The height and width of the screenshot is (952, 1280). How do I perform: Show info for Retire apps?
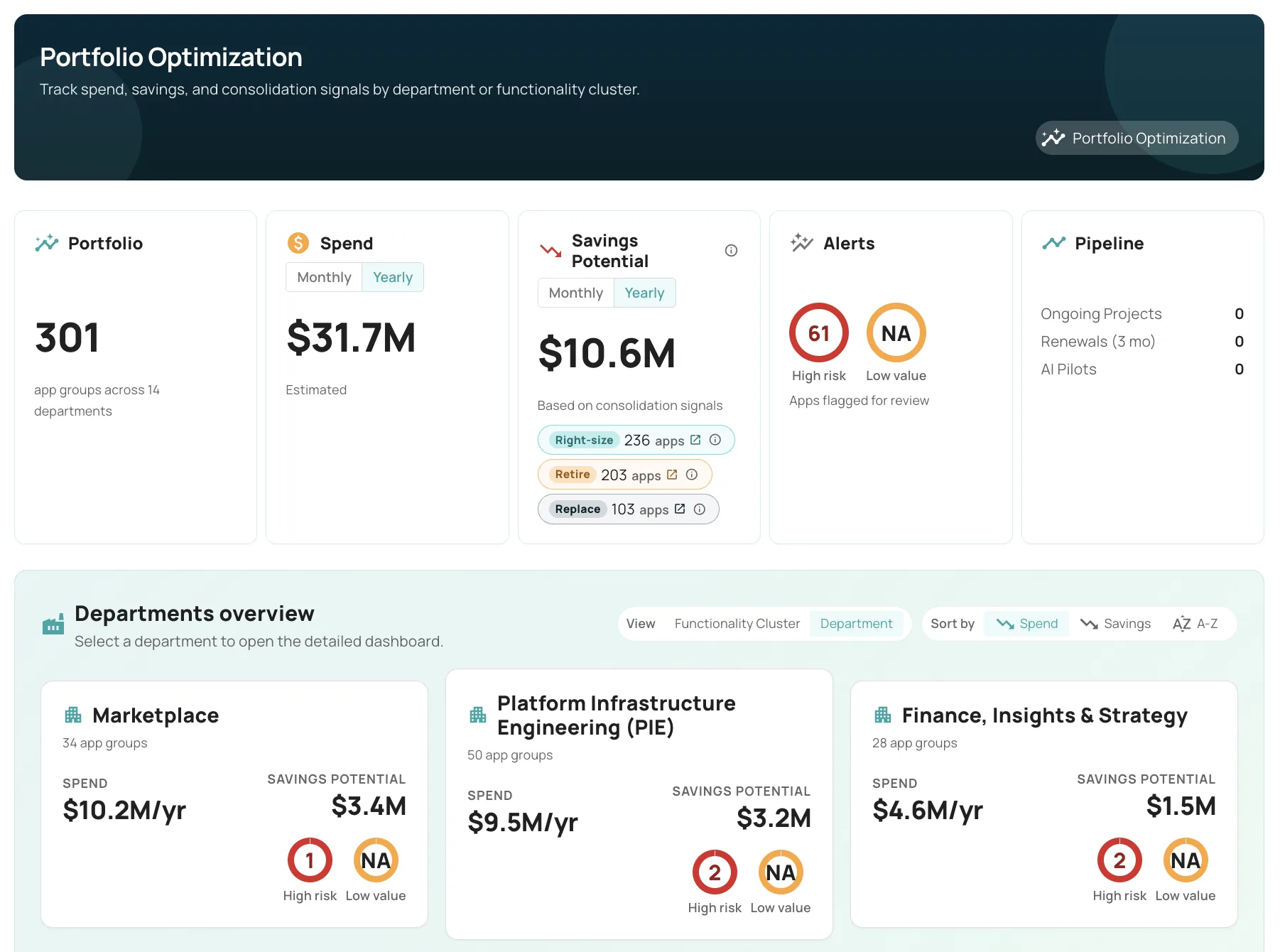point(692,475)
